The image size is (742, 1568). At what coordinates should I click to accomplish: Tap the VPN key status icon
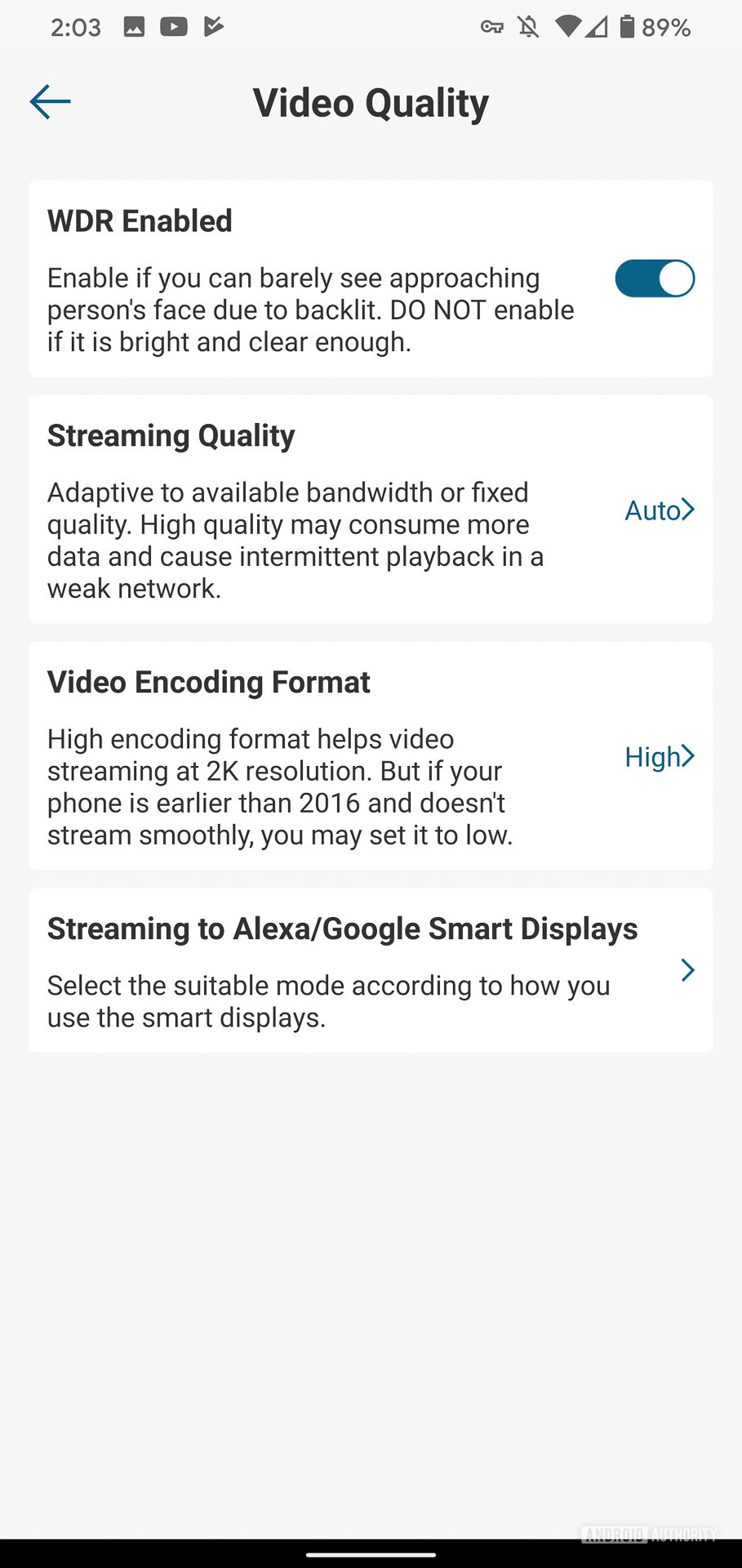tap(491, 28)
